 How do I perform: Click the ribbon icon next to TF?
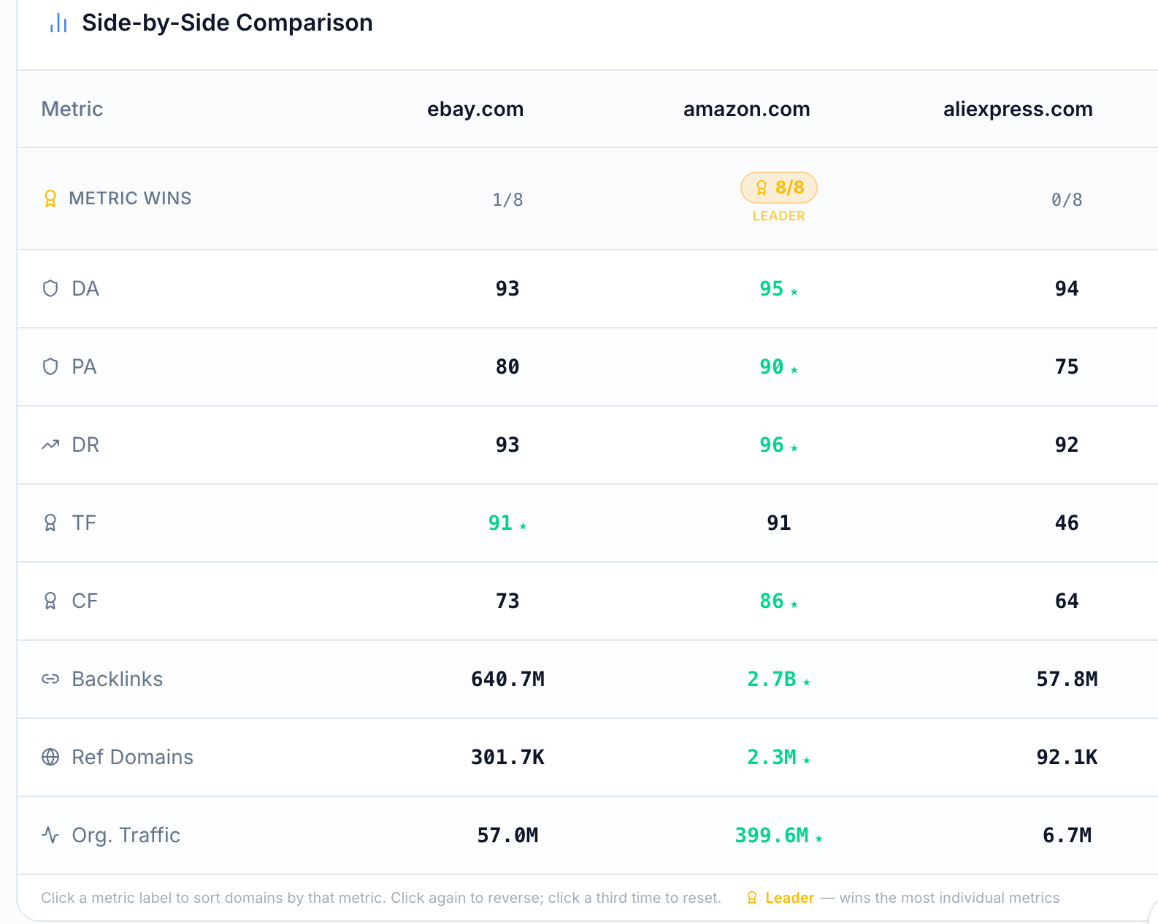coord(50,523)
